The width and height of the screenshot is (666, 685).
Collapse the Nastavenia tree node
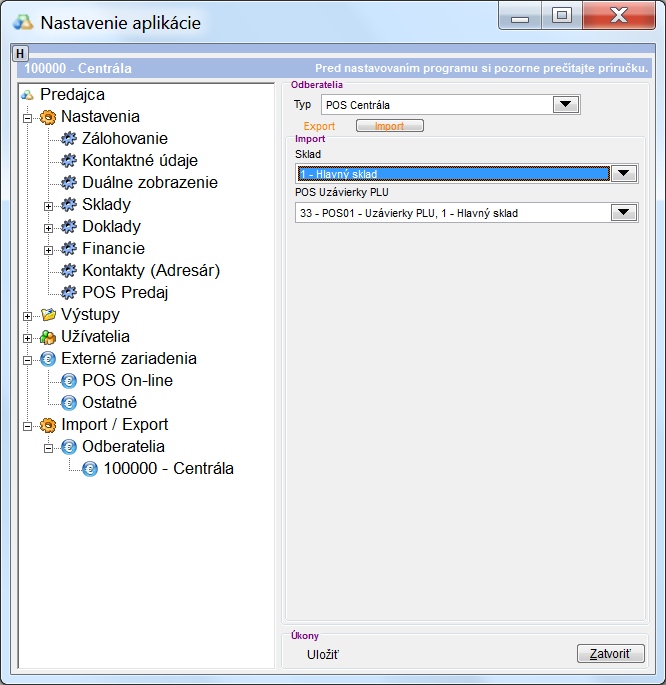[27, 117]
